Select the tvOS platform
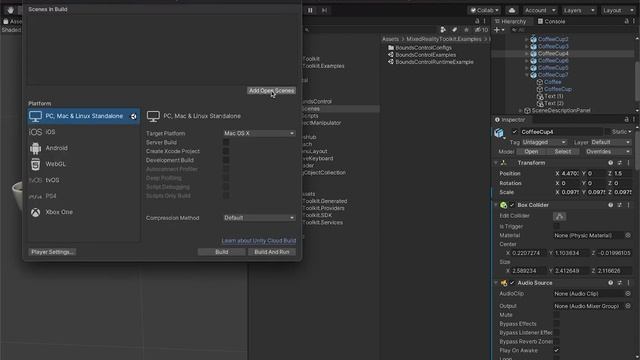Screen dimensions: 640x360 coord(84,180)
